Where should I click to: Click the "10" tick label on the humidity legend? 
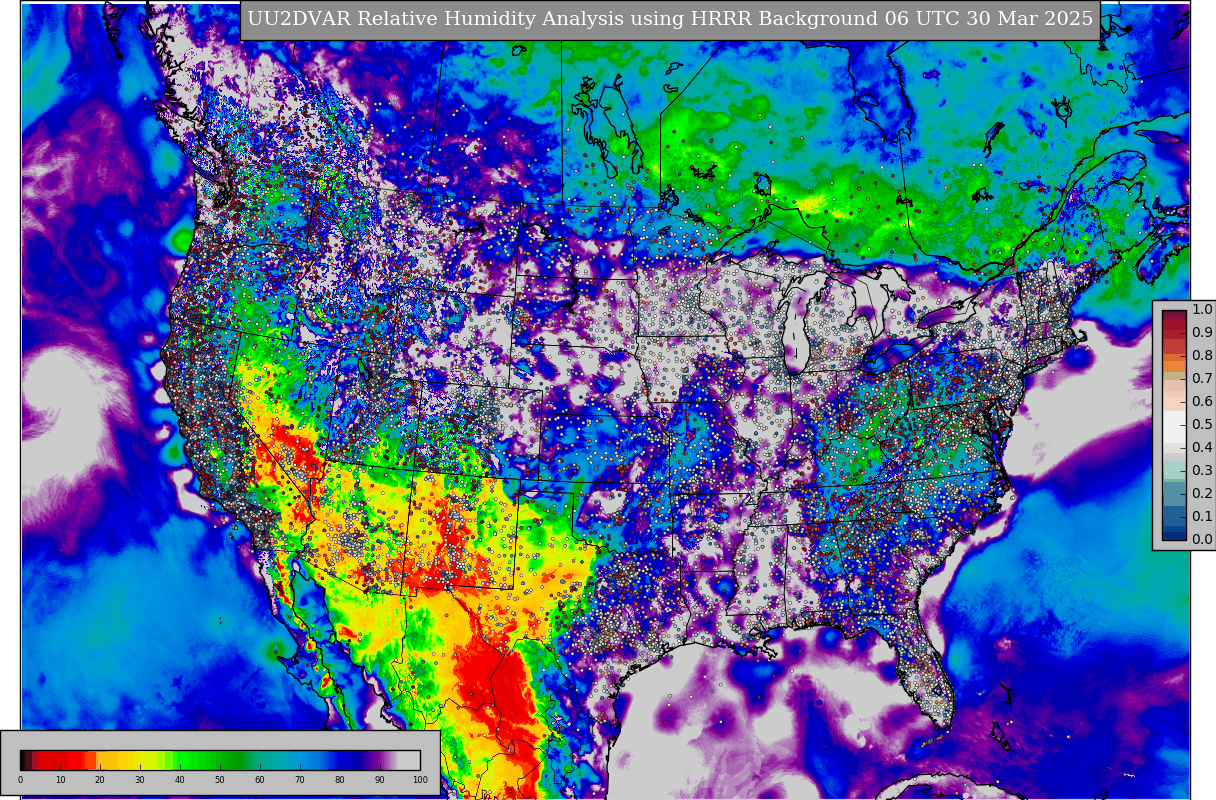(60, 780)
